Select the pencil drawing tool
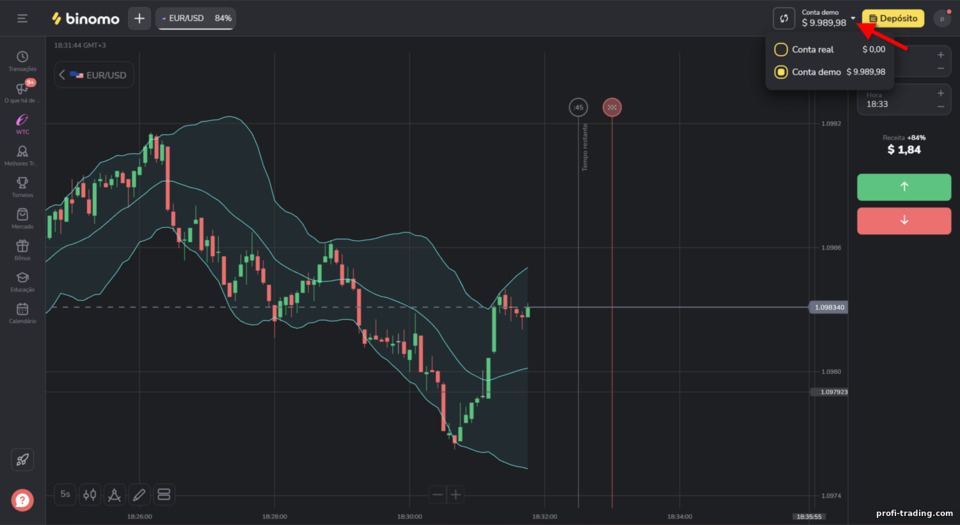This screenshot has height=525, width=960. point(139,494)
